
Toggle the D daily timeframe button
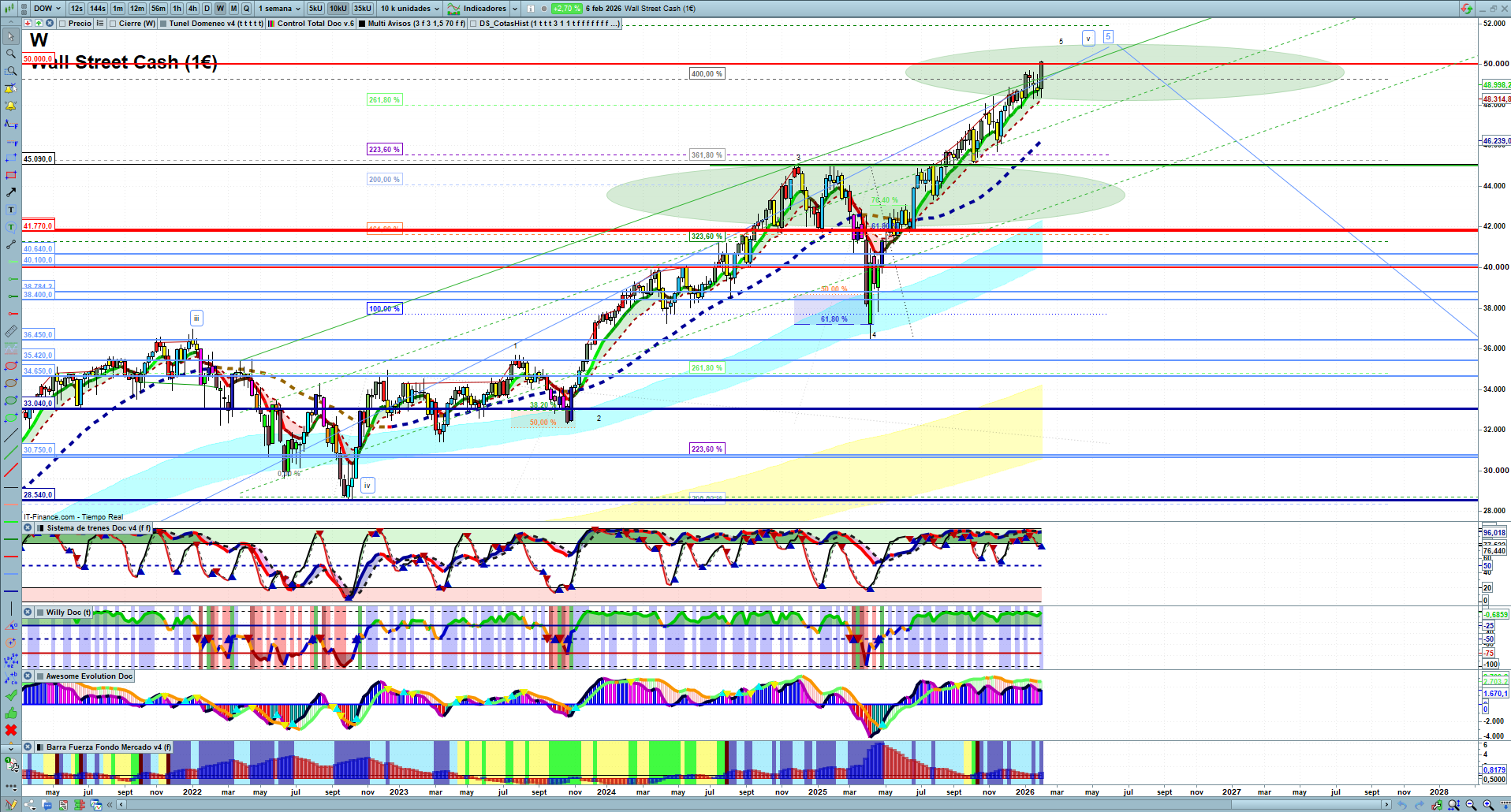[207, 9]
